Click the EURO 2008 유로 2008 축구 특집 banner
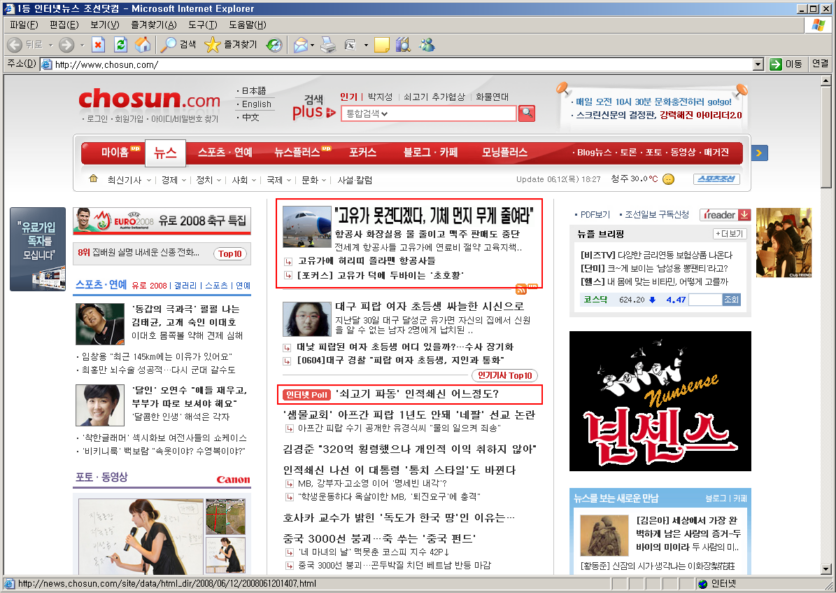Viewport: 836px width, 593px height. click(x=162, y=221)
